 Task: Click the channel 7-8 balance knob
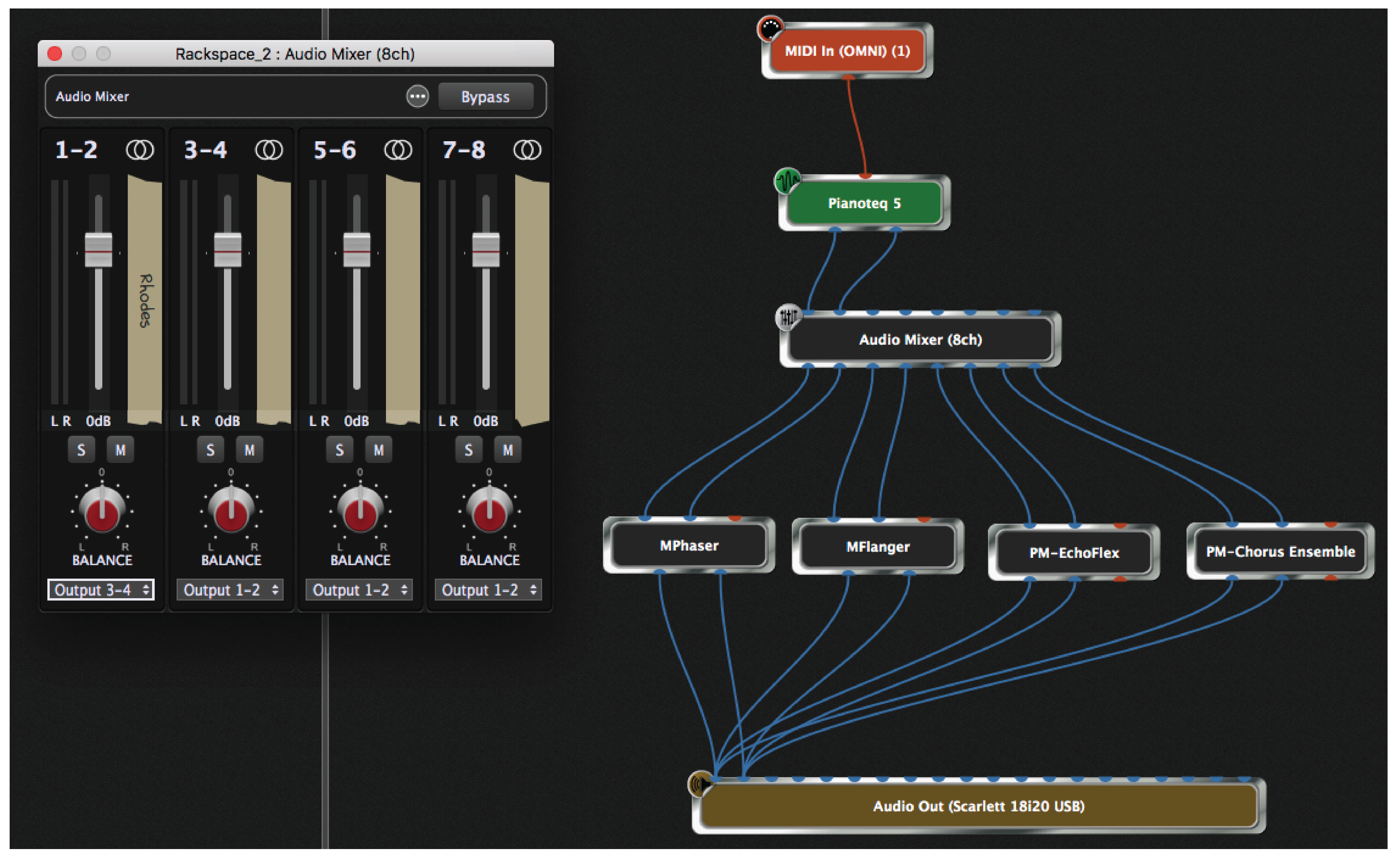(x=489, y=510)
